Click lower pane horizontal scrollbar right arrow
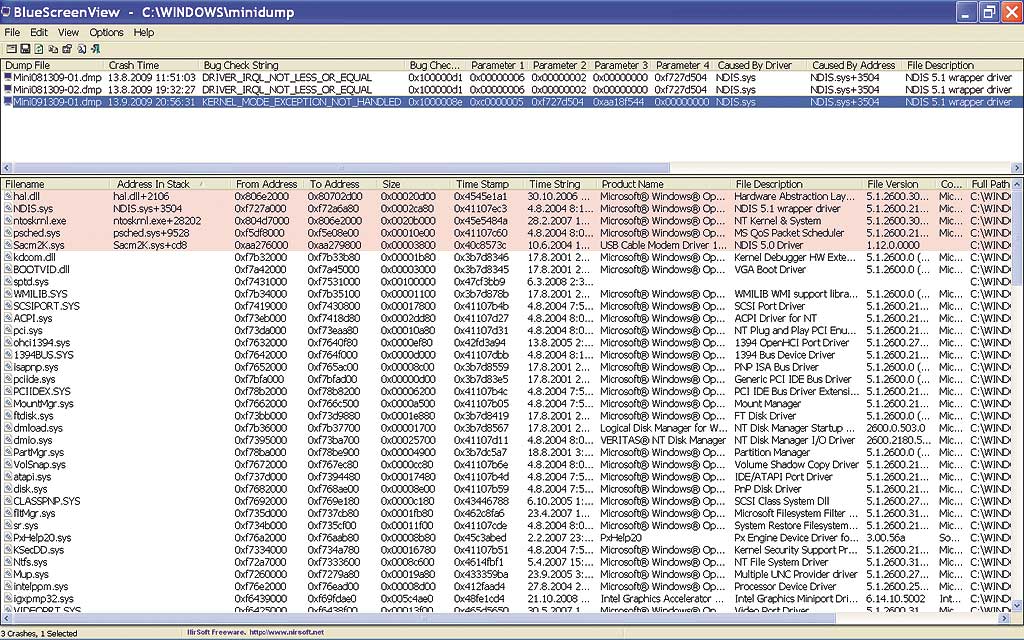 1005,618
